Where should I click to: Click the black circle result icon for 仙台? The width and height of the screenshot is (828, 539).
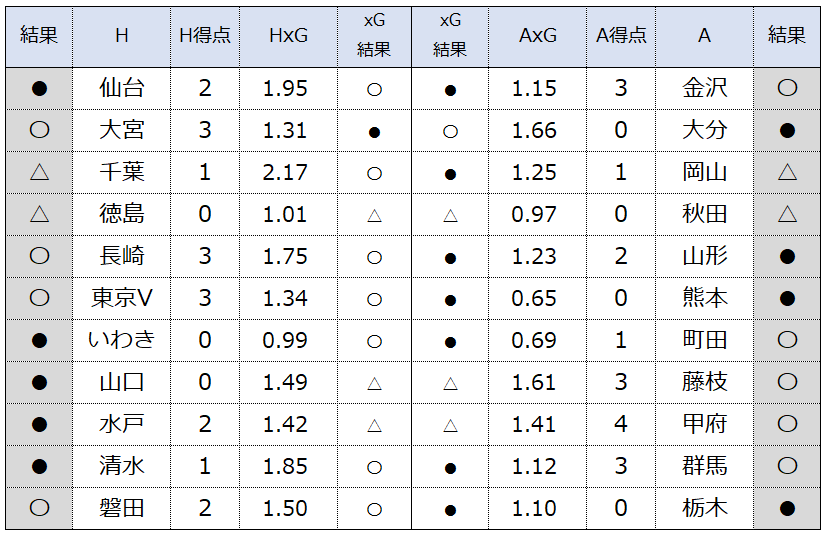(x=40, y=88)
